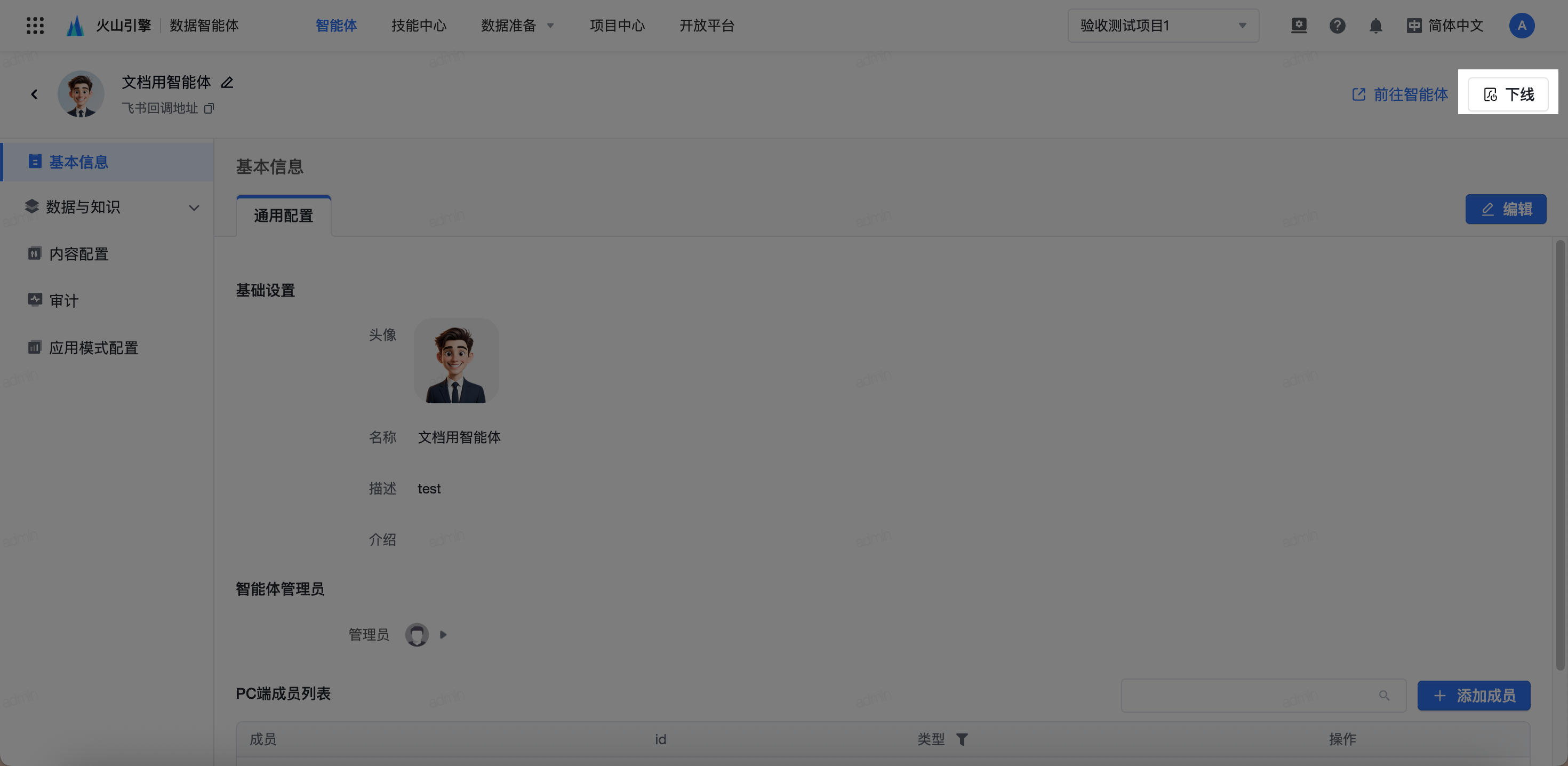Expand the administrator list triangle arrow
1568x766 pixels.
[443, 635]
